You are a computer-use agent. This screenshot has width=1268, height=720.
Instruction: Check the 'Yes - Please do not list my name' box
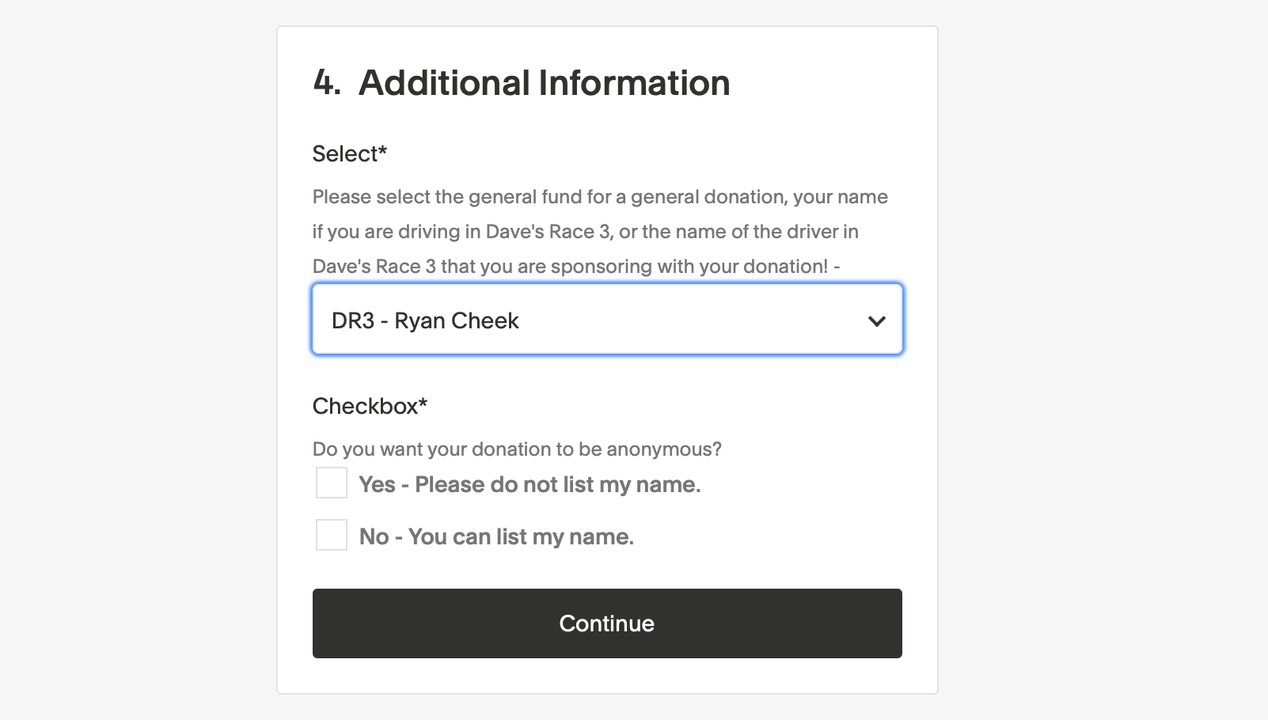point(331,483)
